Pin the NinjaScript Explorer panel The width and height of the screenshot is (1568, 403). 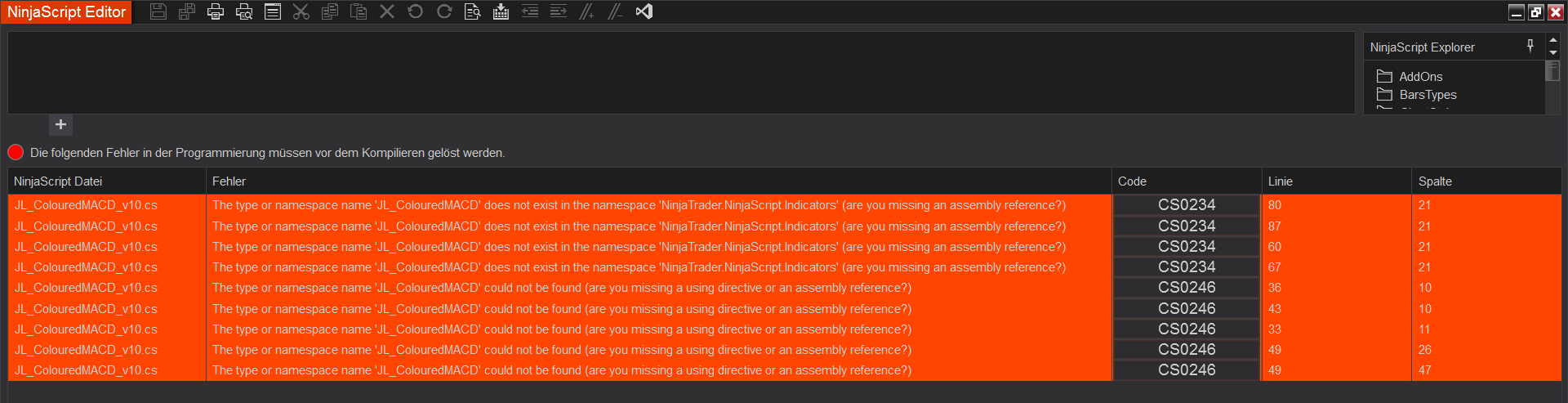(1530, 47)
